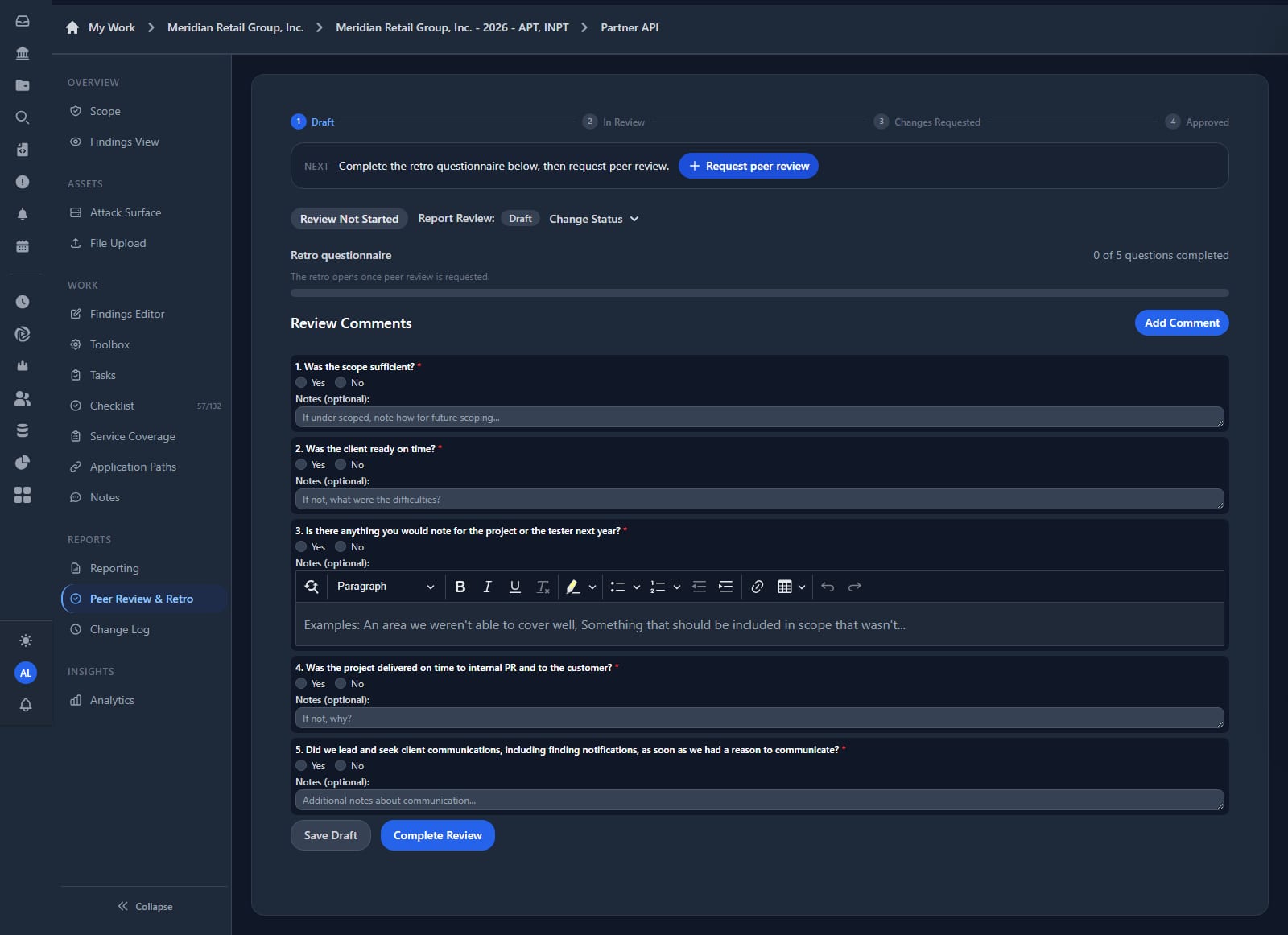
Task: Click the Save Draft button
Action: click(331, 835)
